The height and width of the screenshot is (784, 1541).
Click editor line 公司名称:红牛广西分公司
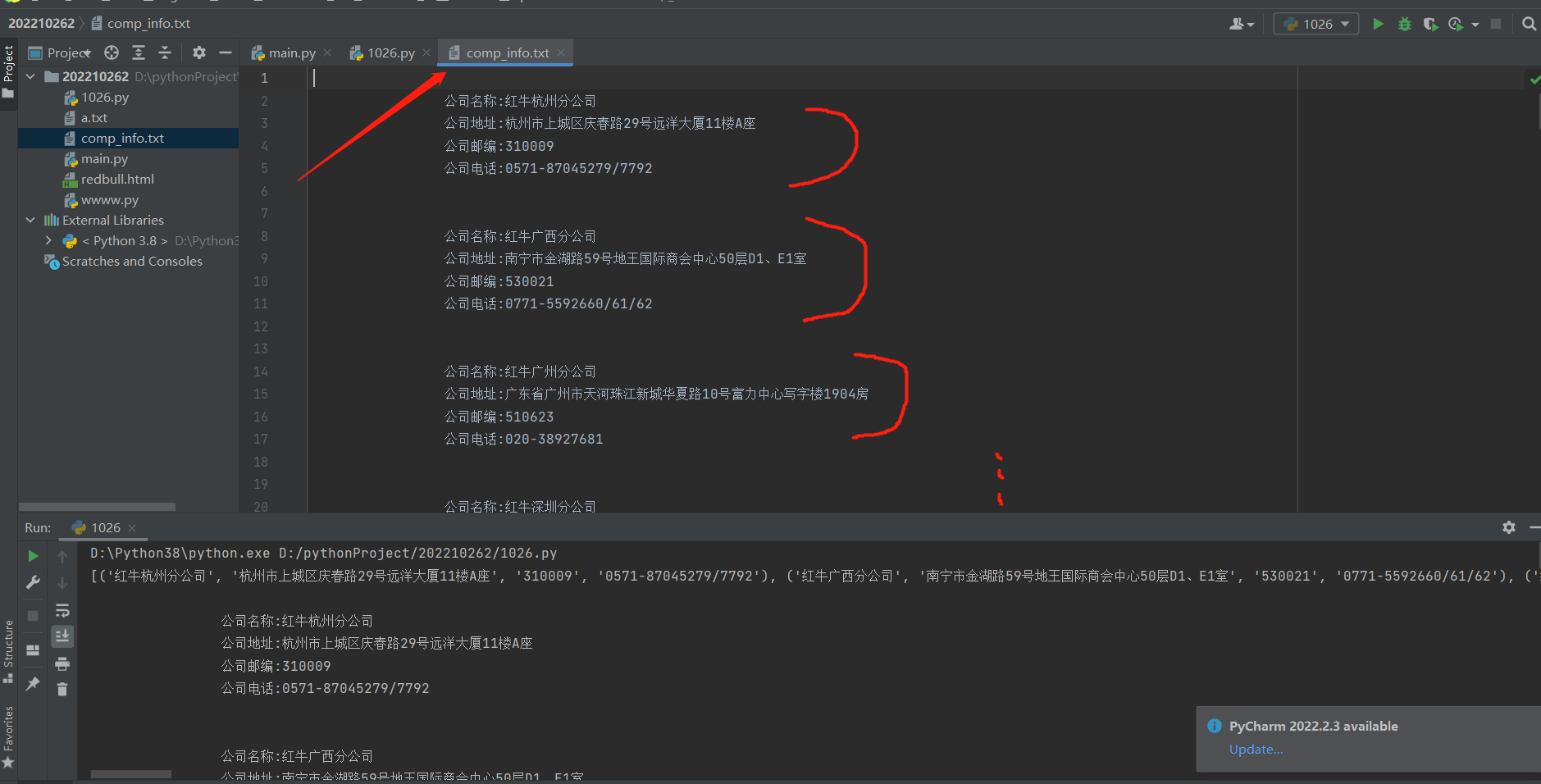520,236
